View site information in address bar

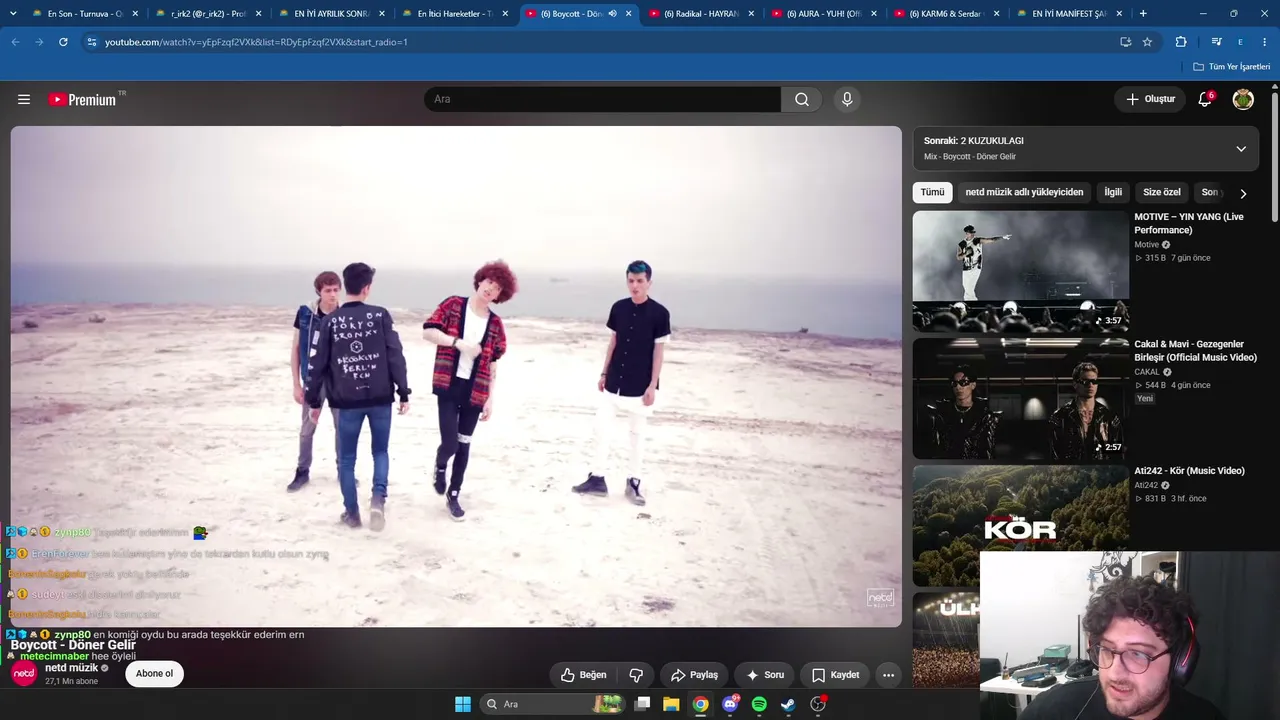point(91,42)
